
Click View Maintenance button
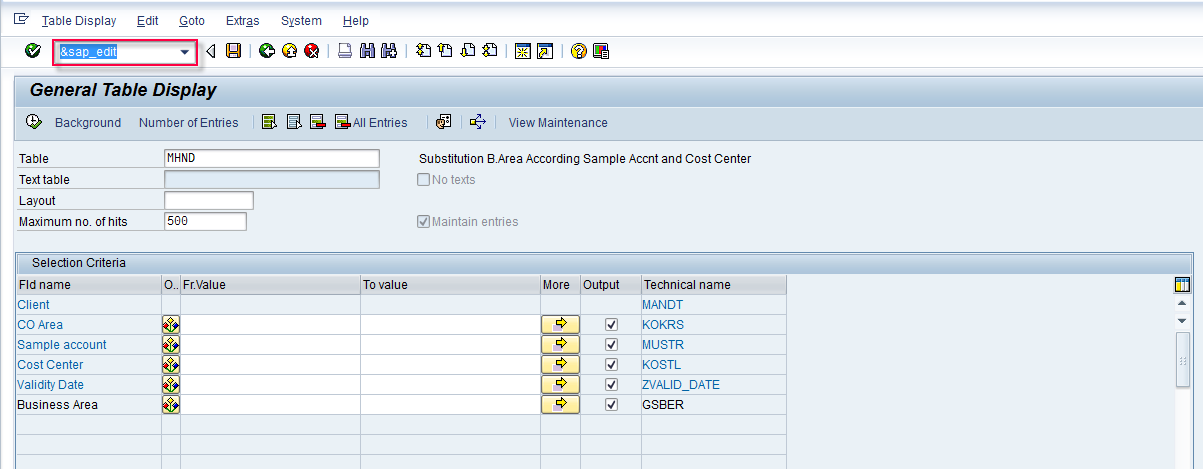(x=558, y=123)
